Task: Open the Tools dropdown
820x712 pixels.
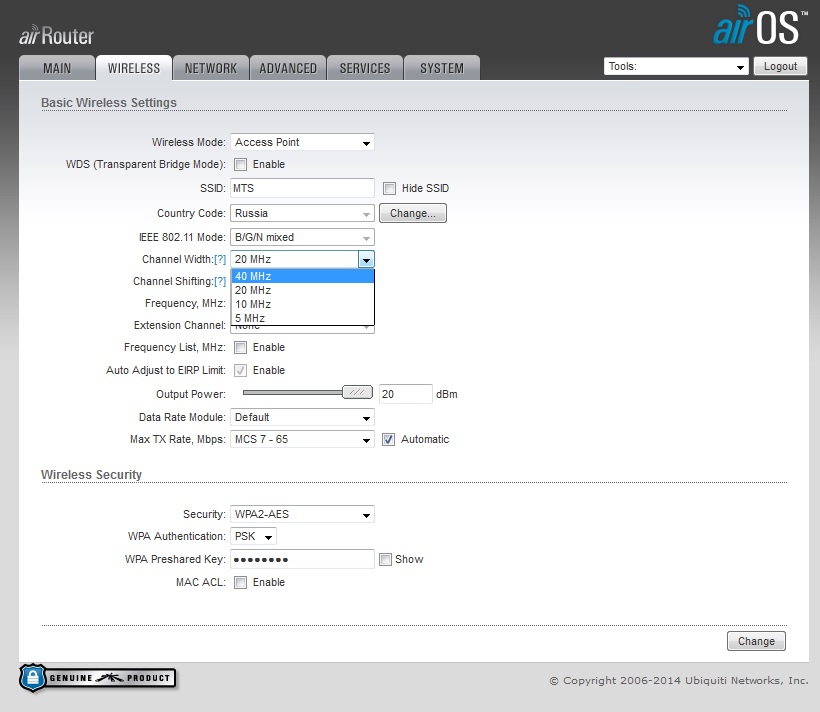Action: [676, 67]
